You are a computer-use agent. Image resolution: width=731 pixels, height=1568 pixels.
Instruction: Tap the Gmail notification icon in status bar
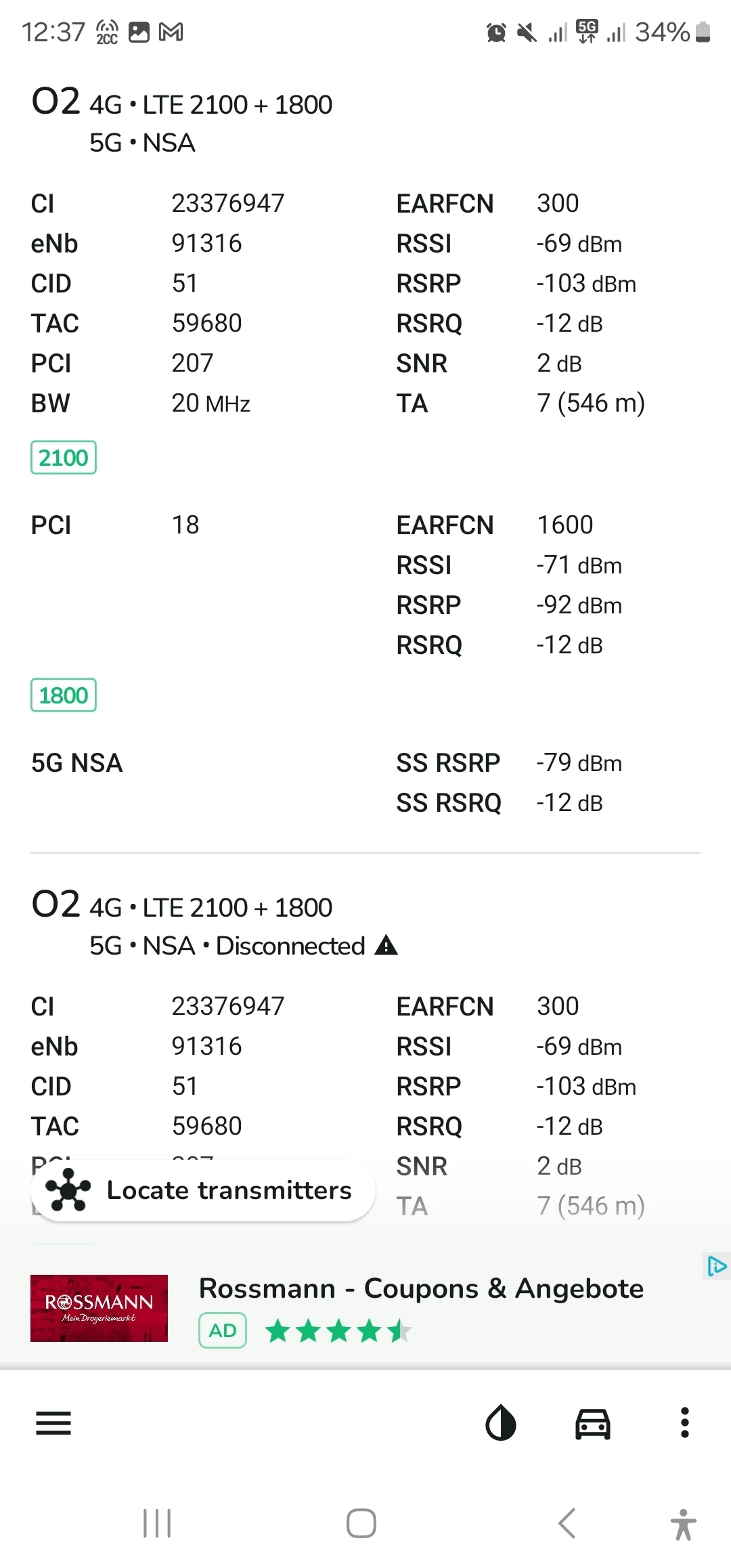tap(171, 32)
